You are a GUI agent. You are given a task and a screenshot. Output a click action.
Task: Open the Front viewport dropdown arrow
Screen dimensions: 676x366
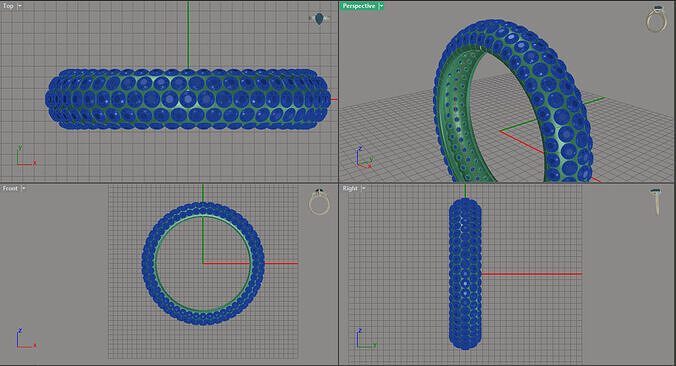click(24, 188)
